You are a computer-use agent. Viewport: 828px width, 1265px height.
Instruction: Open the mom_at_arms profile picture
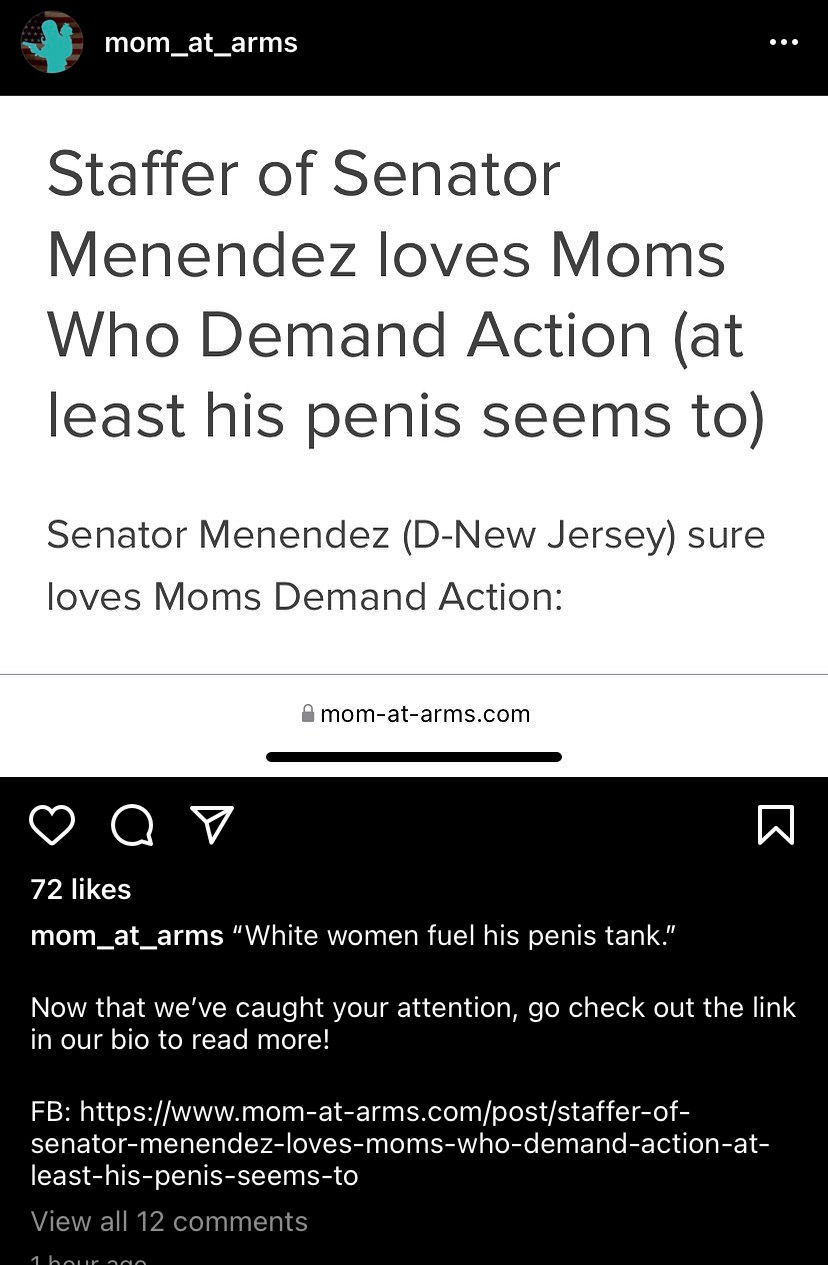tap(52, 42)
